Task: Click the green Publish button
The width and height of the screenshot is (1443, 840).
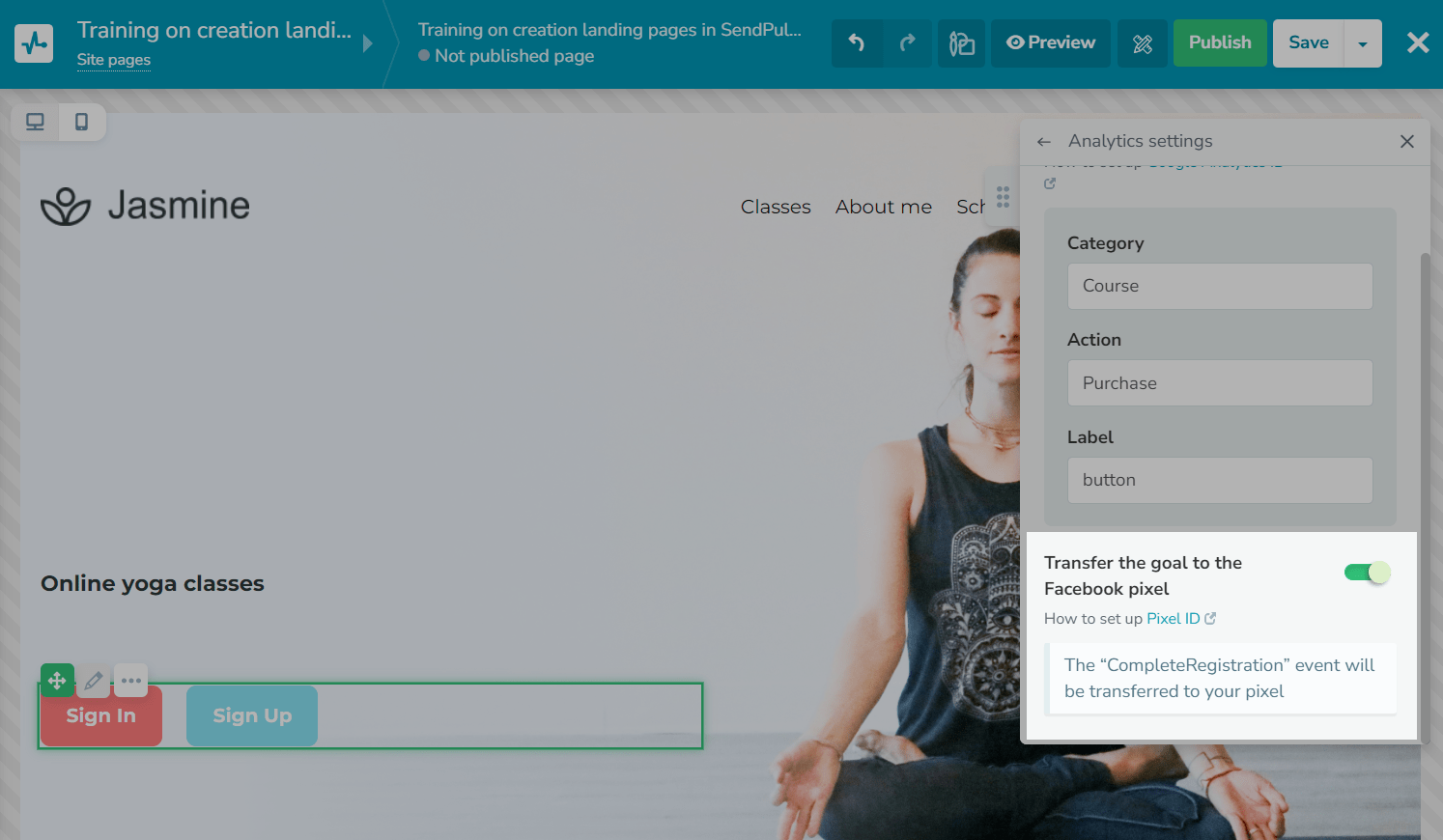Action: click(1219, 43)
